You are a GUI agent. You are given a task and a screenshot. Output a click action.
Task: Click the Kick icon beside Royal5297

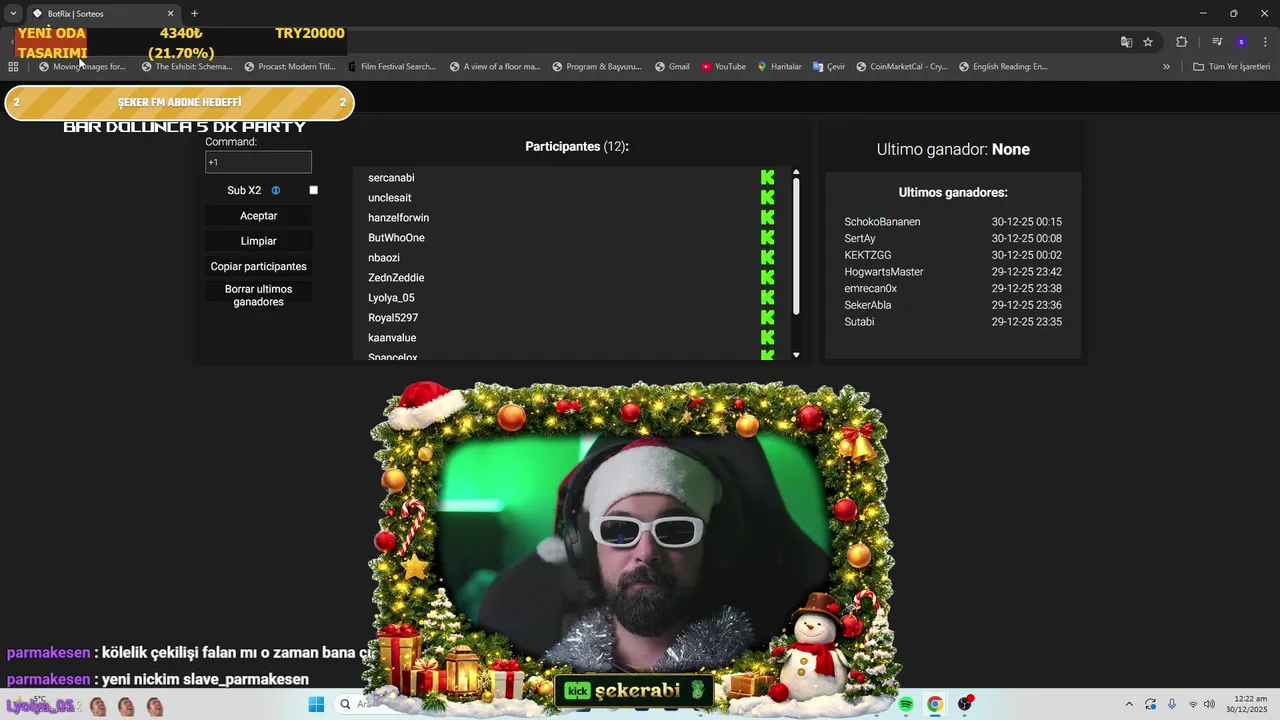[x=767, y=318]
